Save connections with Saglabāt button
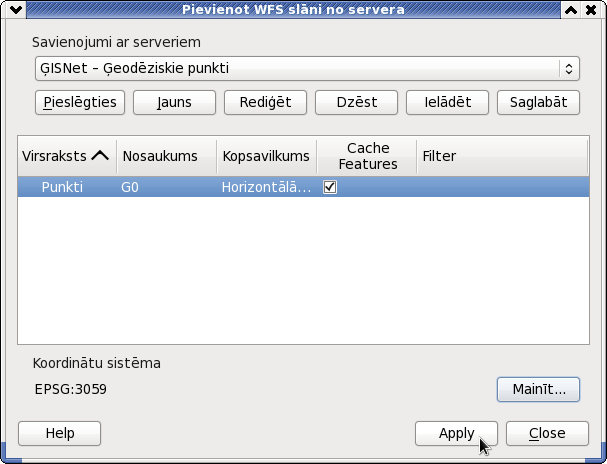Screen dimensions: 607x464 [x=538, y=103]
